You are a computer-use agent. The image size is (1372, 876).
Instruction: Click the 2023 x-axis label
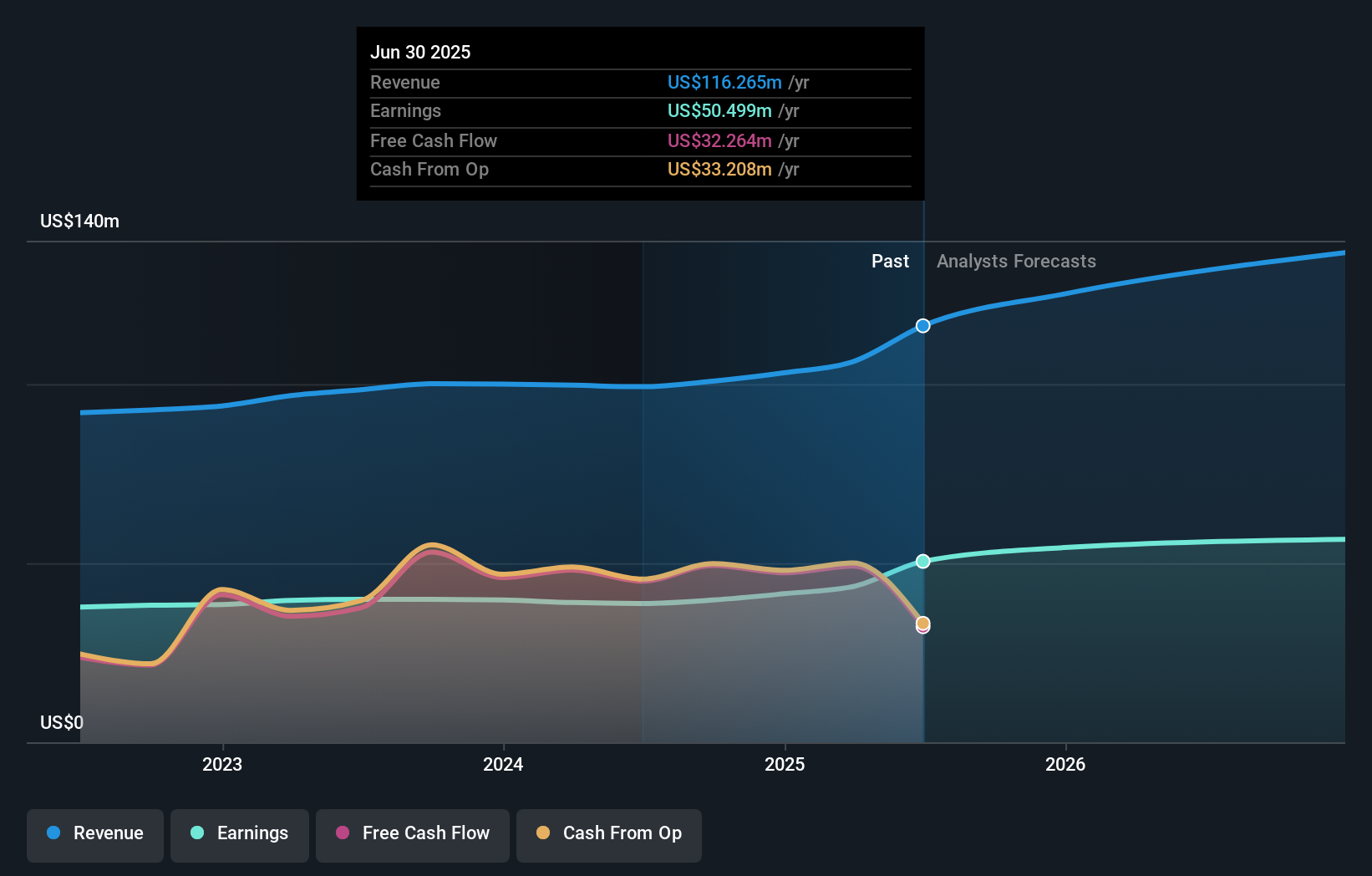click(222, 764)
